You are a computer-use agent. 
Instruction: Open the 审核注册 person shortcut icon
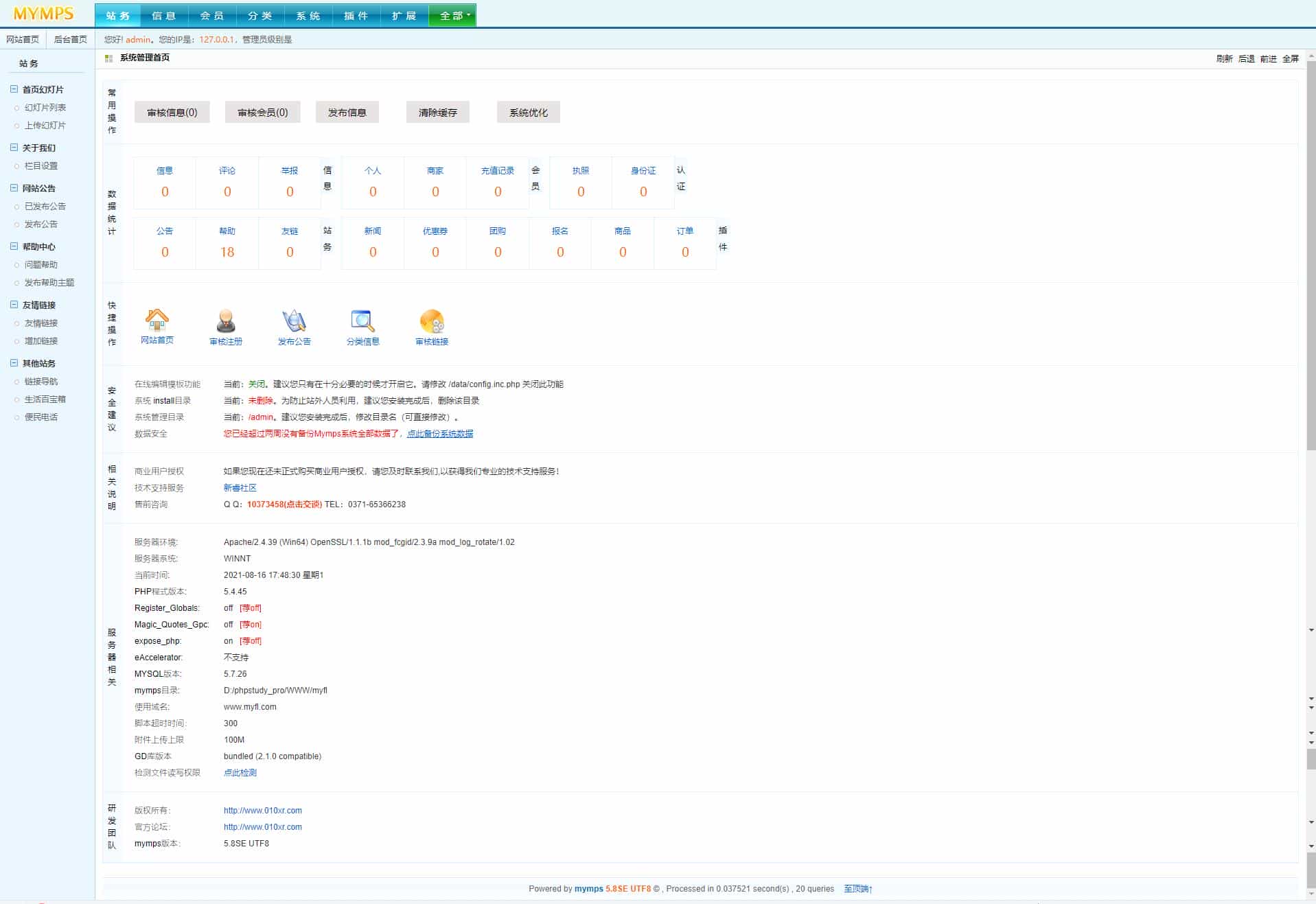tap(226, 321)
